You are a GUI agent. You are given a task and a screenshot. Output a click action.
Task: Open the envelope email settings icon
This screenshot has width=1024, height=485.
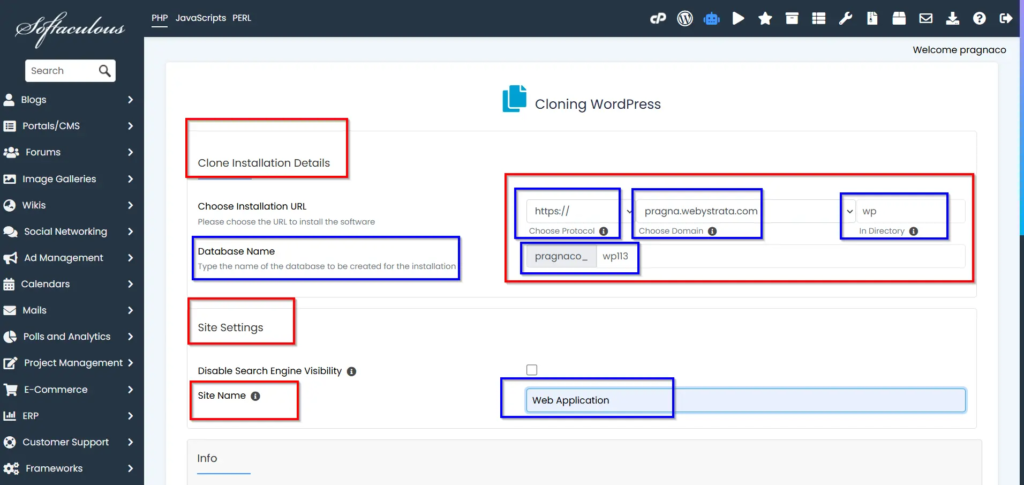tap(926, 18)
